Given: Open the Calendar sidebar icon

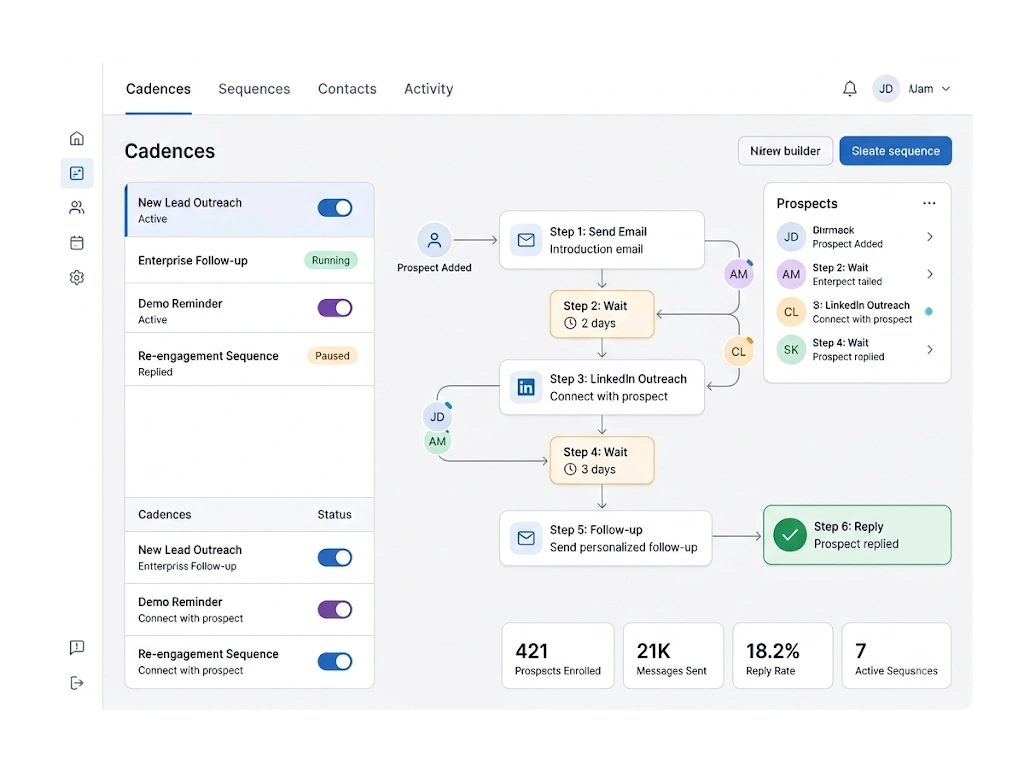Looking at the screenshot, I should tap(76, 242).
